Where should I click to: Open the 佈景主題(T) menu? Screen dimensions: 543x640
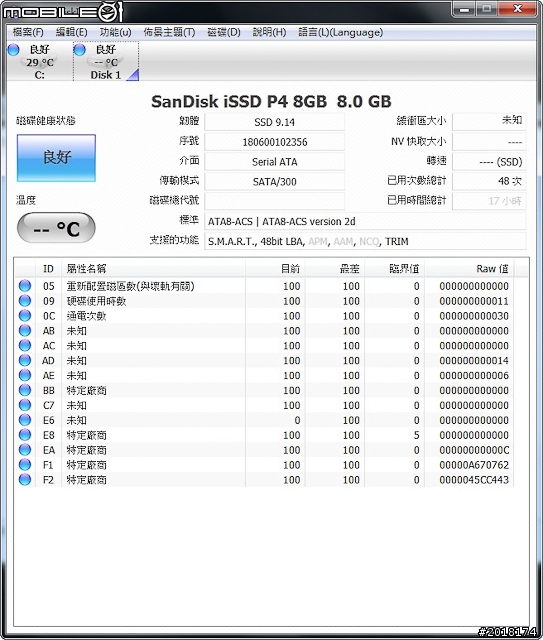point(169,32)
